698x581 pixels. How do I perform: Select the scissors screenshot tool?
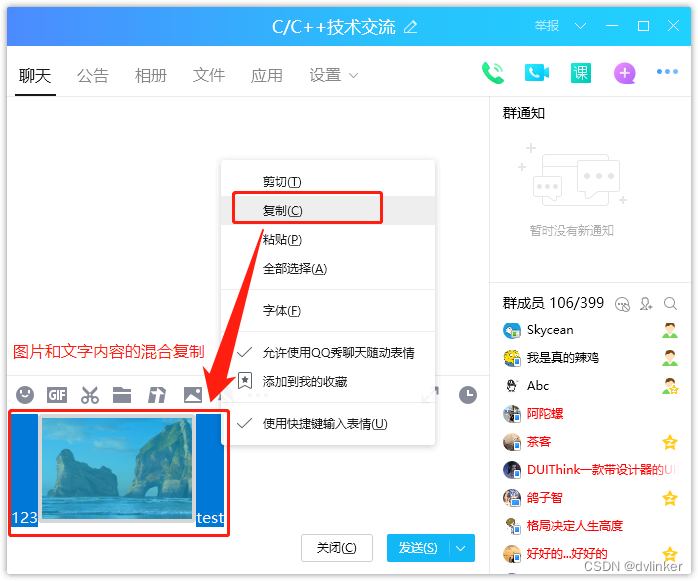tap(89, 395)
